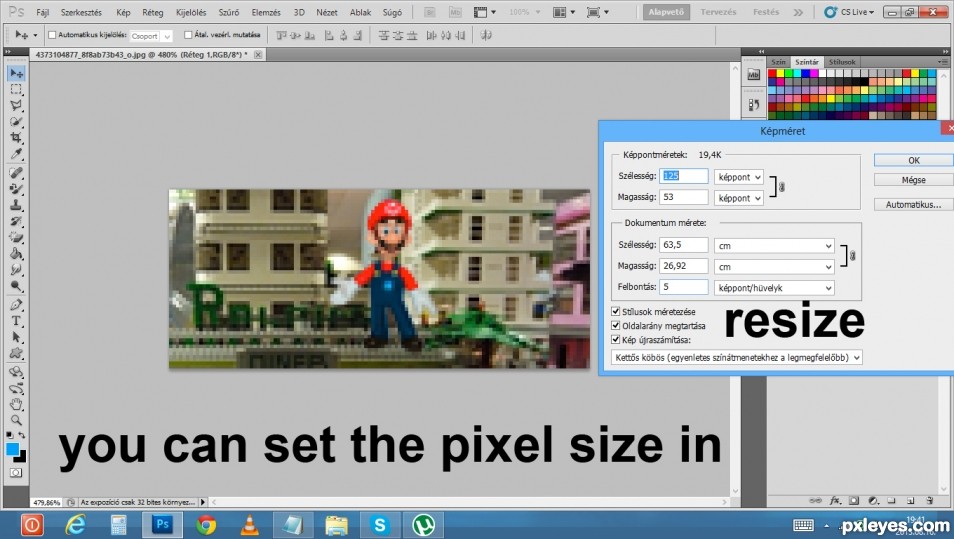Open the Szűrő menu
Image resolution: width=954 pixels, height=539 pixels.
coord(229,12)
